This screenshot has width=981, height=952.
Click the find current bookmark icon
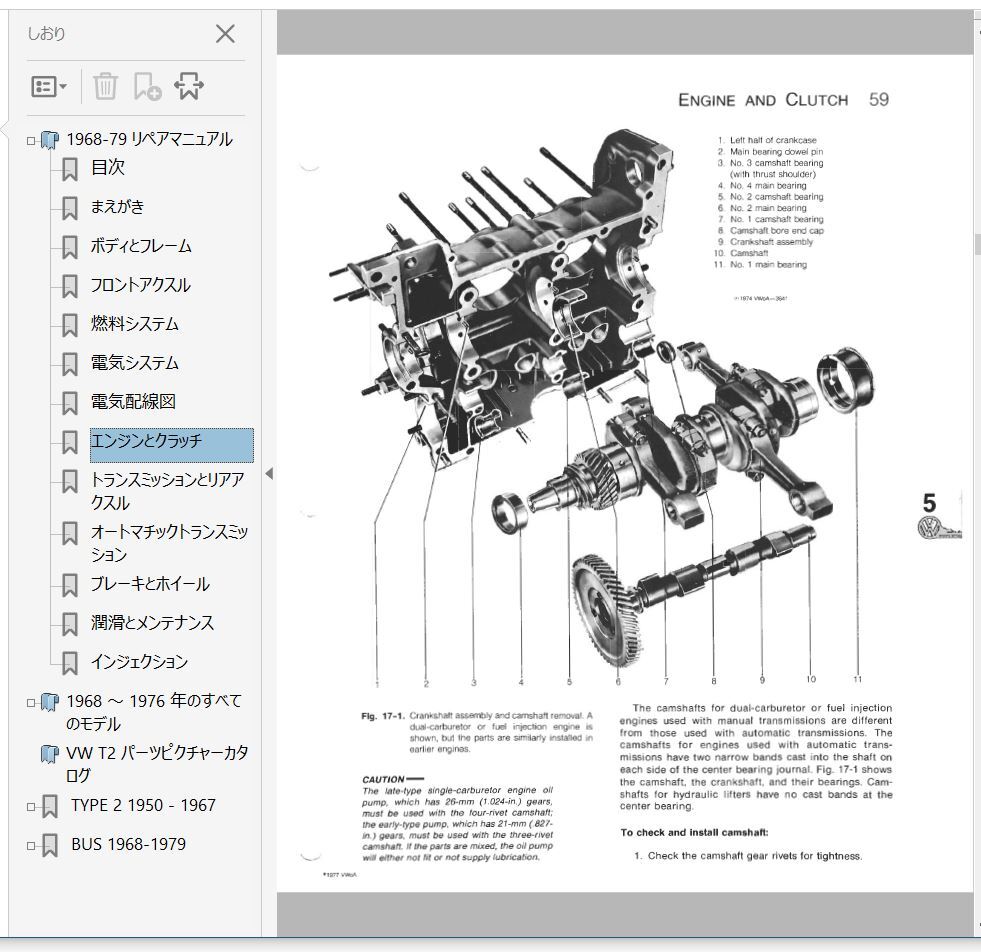click(189, 86)
